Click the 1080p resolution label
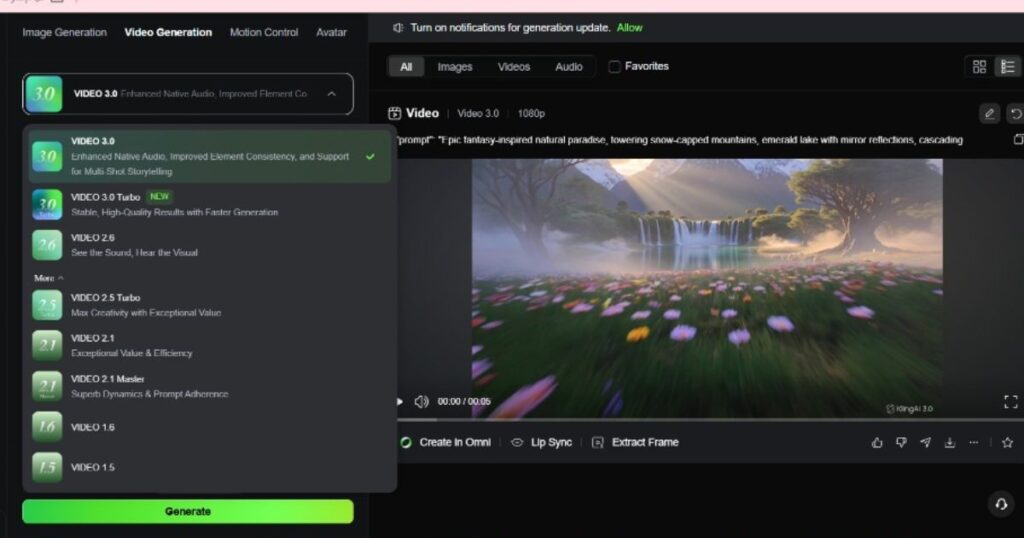This screenshot has width=1024, height=538. point(531,114)
